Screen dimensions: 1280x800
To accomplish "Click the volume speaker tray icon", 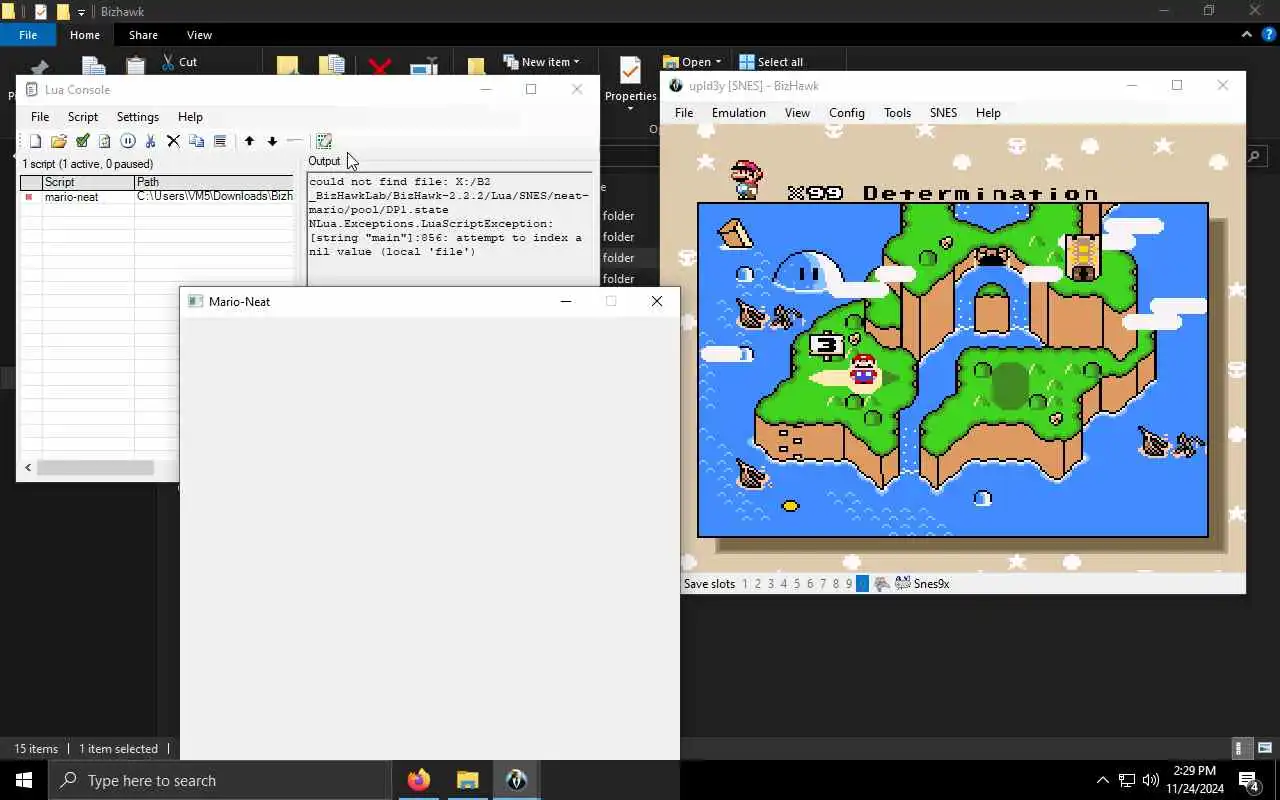I will click(1150, 780).
